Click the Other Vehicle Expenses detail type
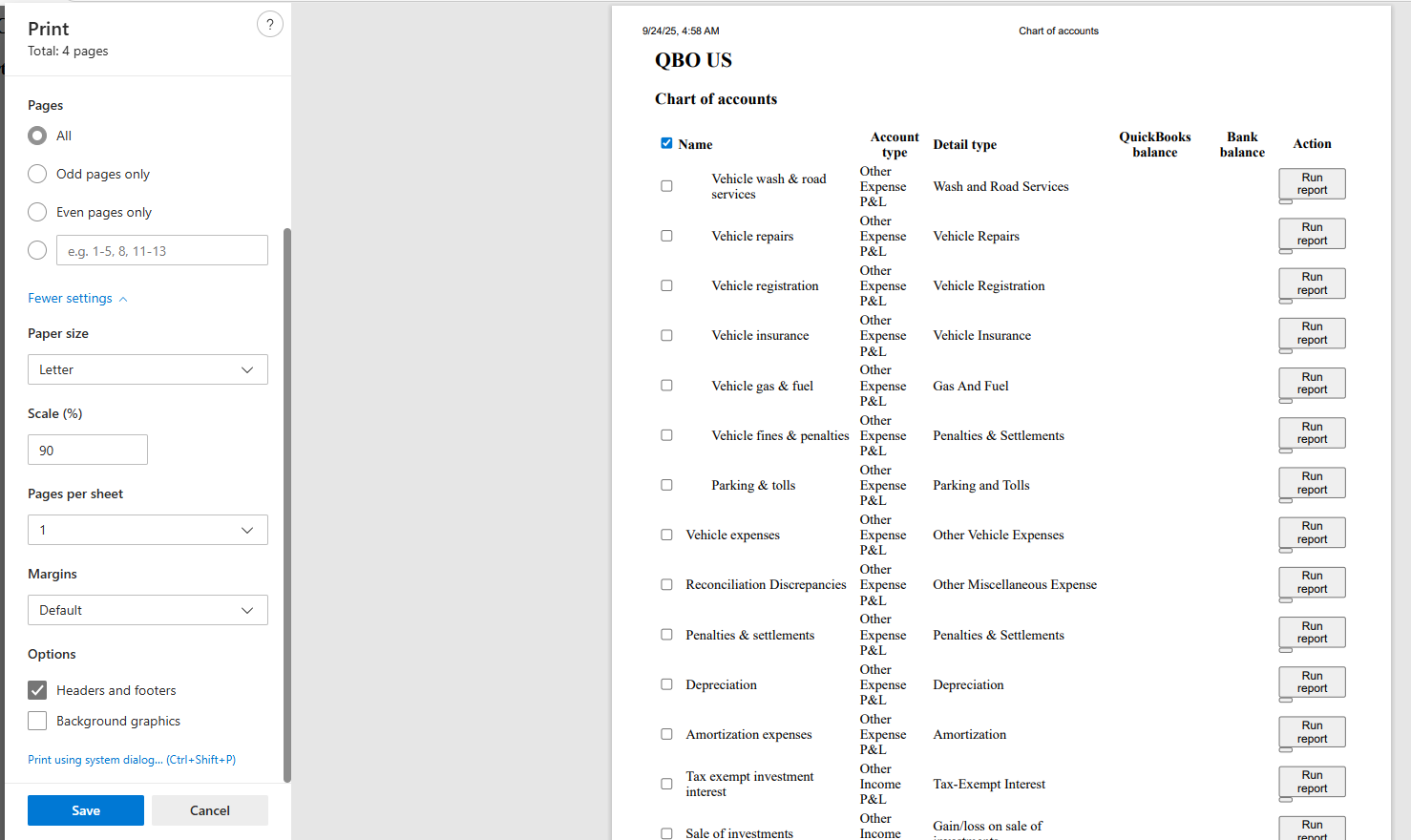 pyautogui.click(x=999, y=535)
